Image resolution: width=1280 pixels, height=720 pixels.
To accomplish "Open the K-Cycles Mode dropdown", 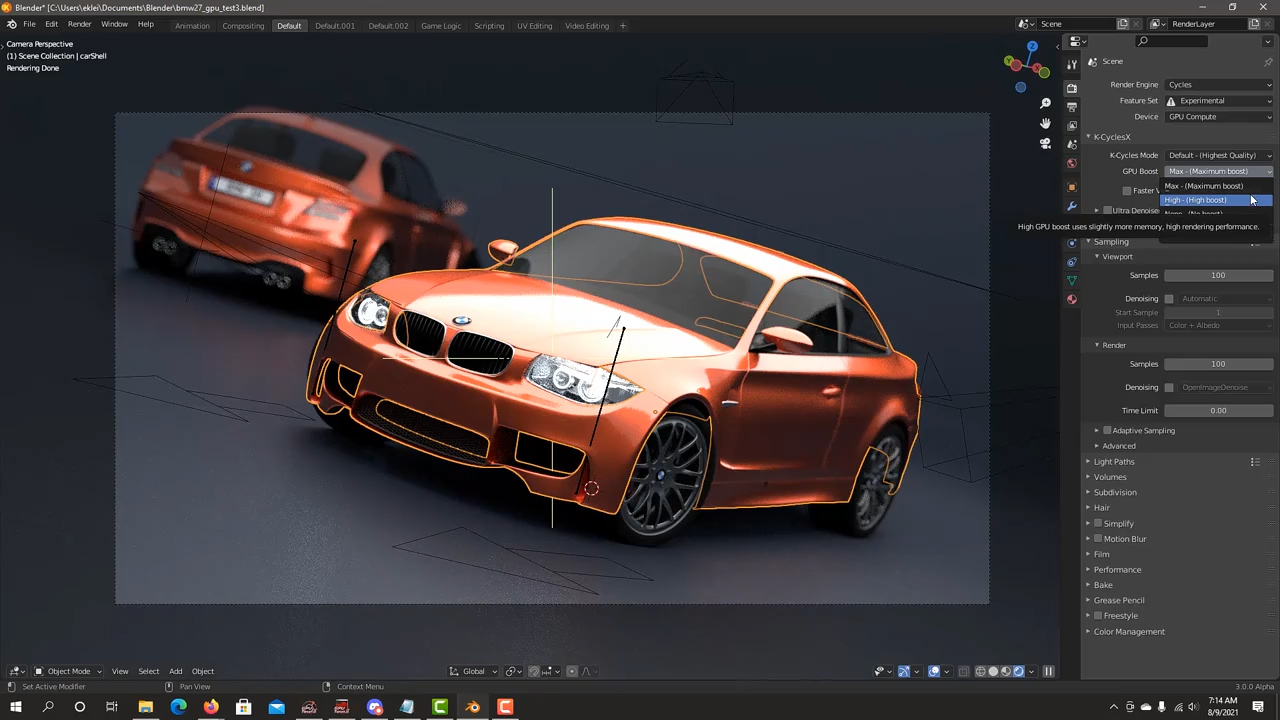I will coord(1219,155).
